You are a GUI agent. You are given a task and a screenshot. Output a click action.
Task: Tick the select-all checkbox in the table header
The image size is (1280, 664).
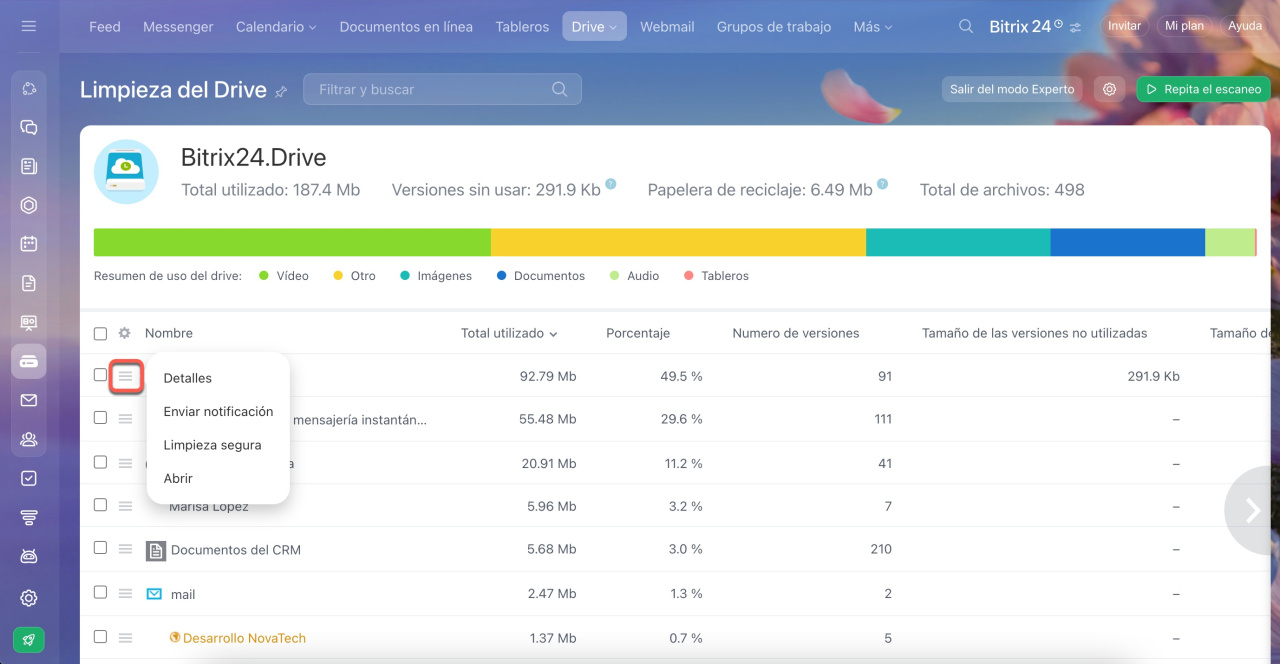[100, 333]
